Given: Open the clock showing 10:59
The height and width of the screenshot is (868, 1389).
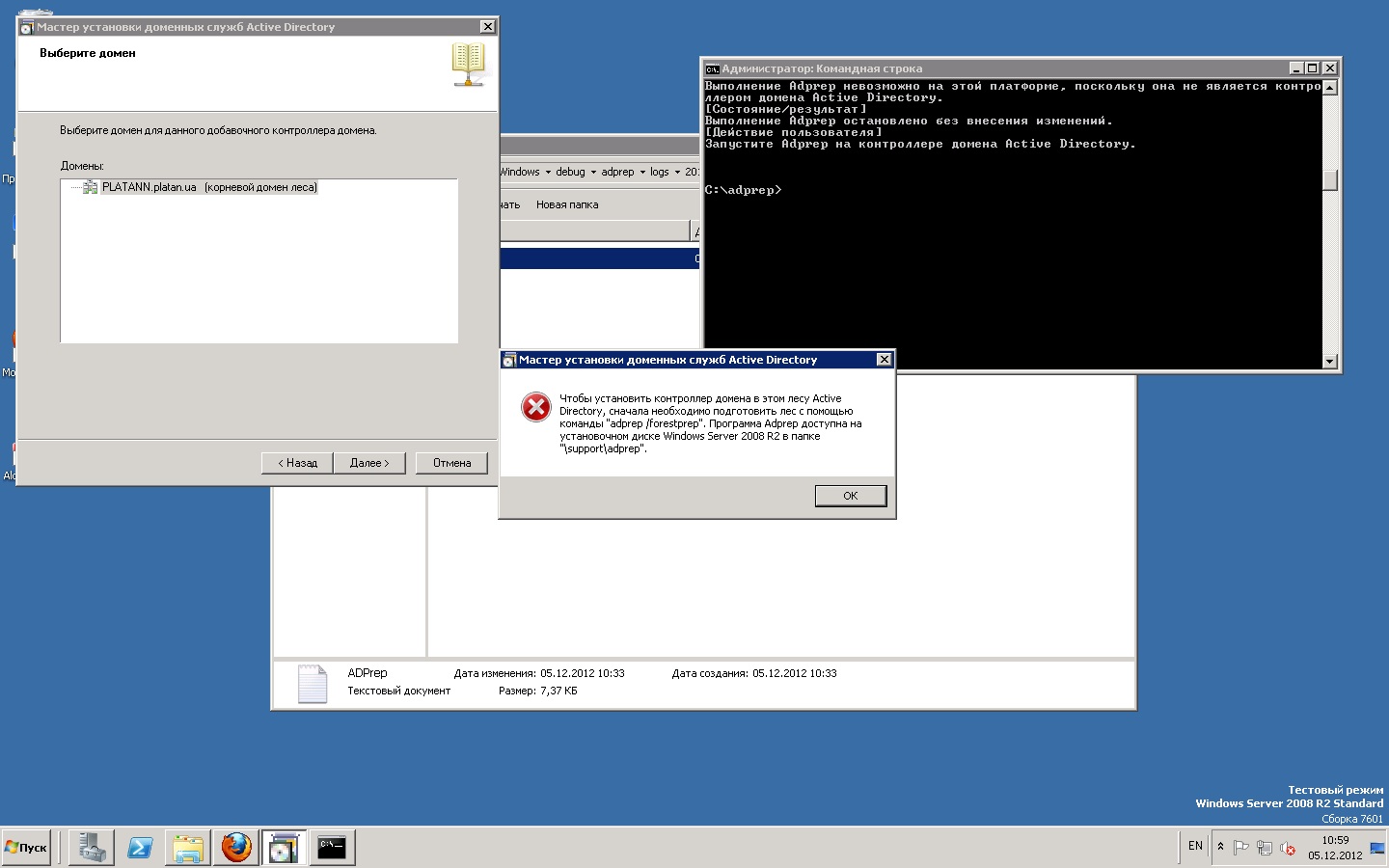Looking at the screenshot, I should click(x=1335, y=848).
